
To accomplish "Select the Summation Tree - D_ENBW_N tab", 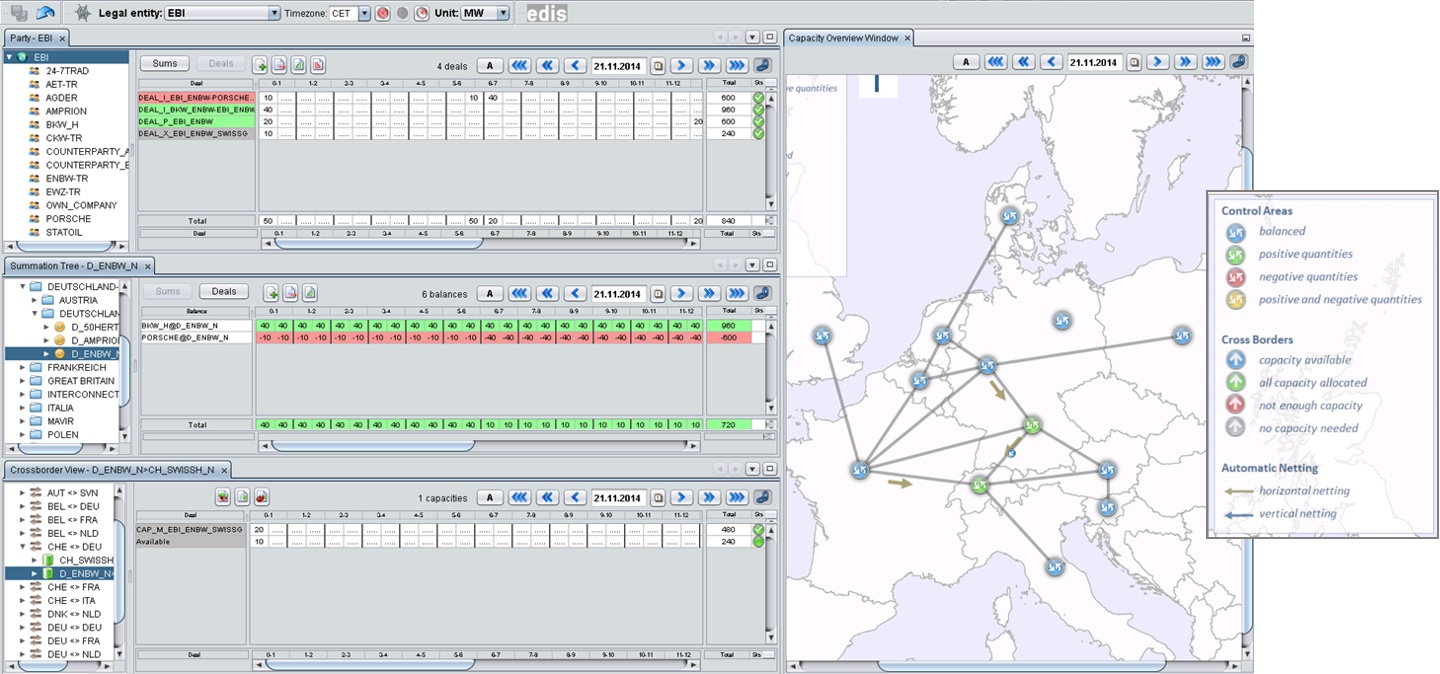I will [x=75, y=266].
